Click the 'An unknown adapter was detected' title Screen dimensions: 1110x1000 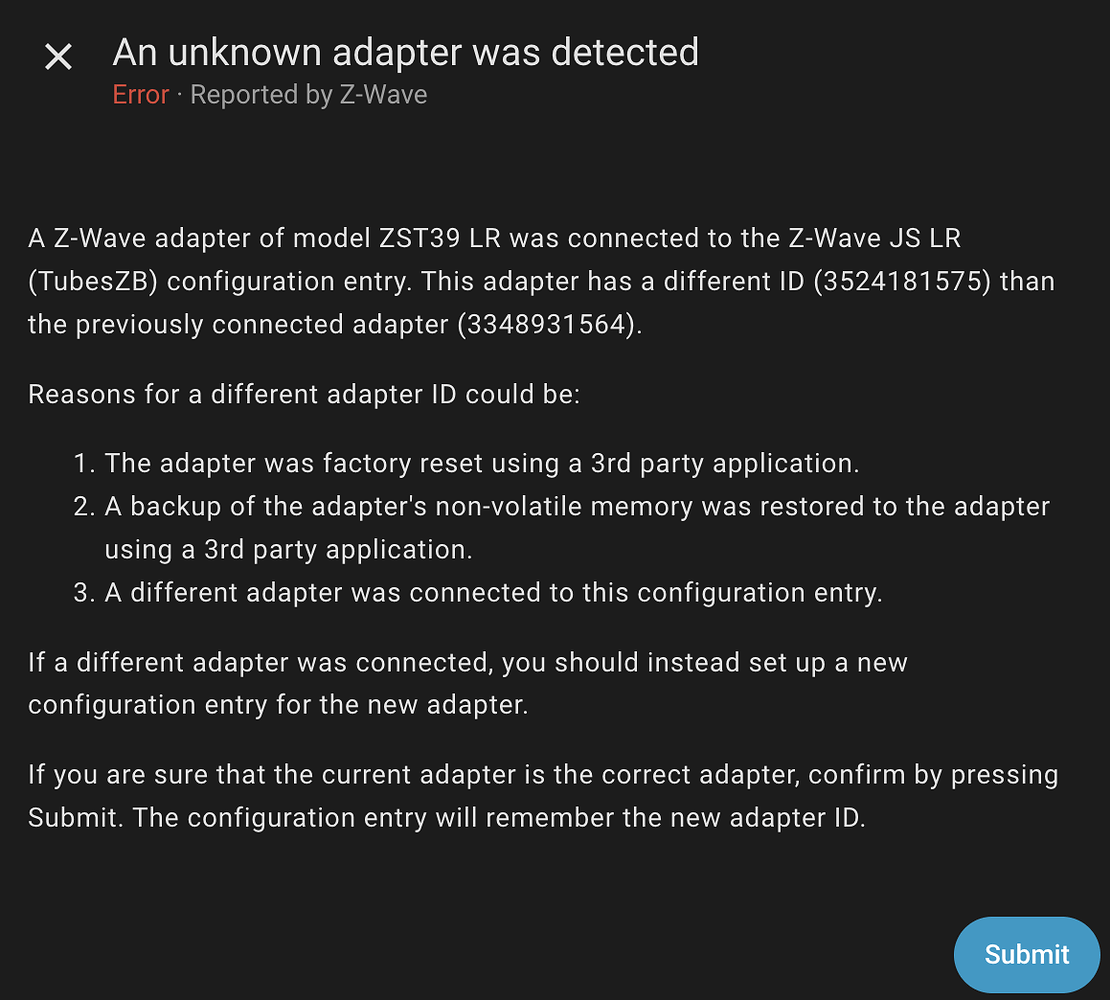(406, 52)
